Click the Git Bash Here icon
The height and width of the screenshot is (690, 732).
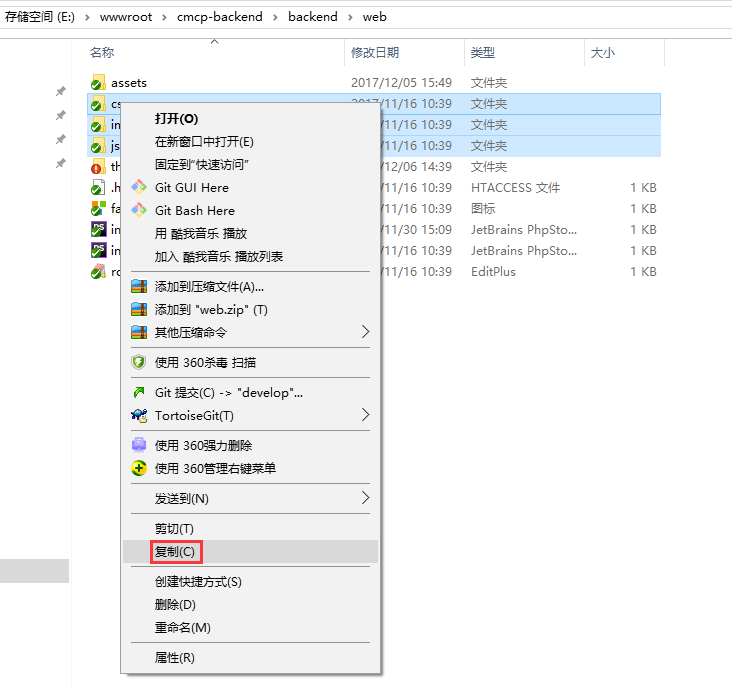[x=139, y=210]
